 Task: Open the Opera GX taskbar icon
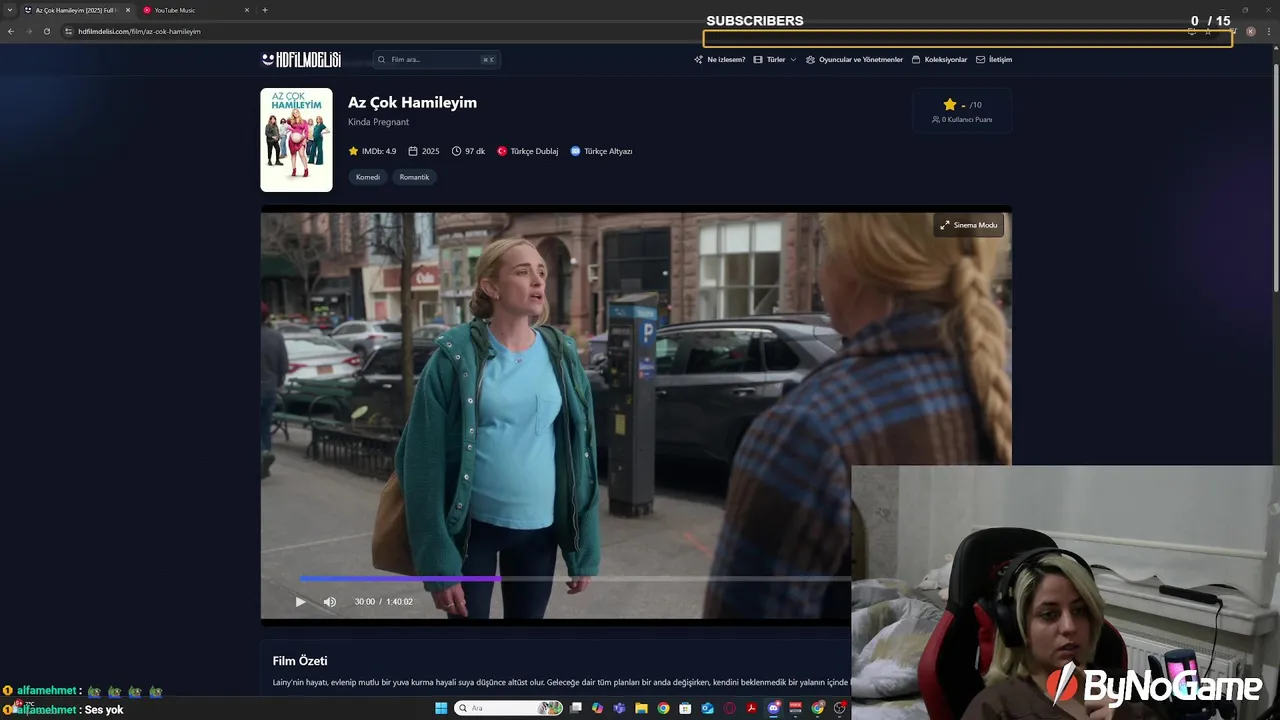click(x=729, y=708)
